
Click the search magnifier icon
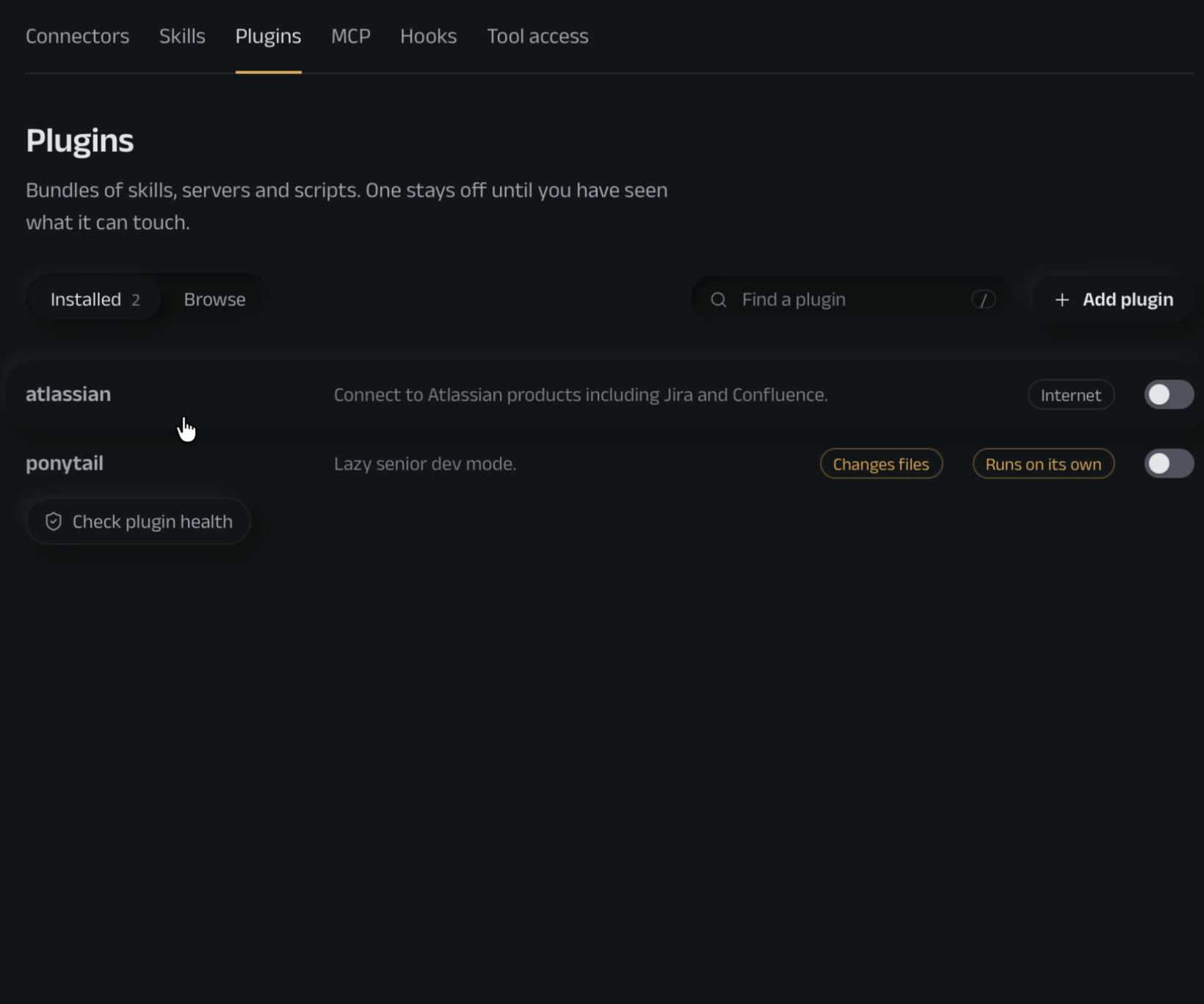pos(719,299)
